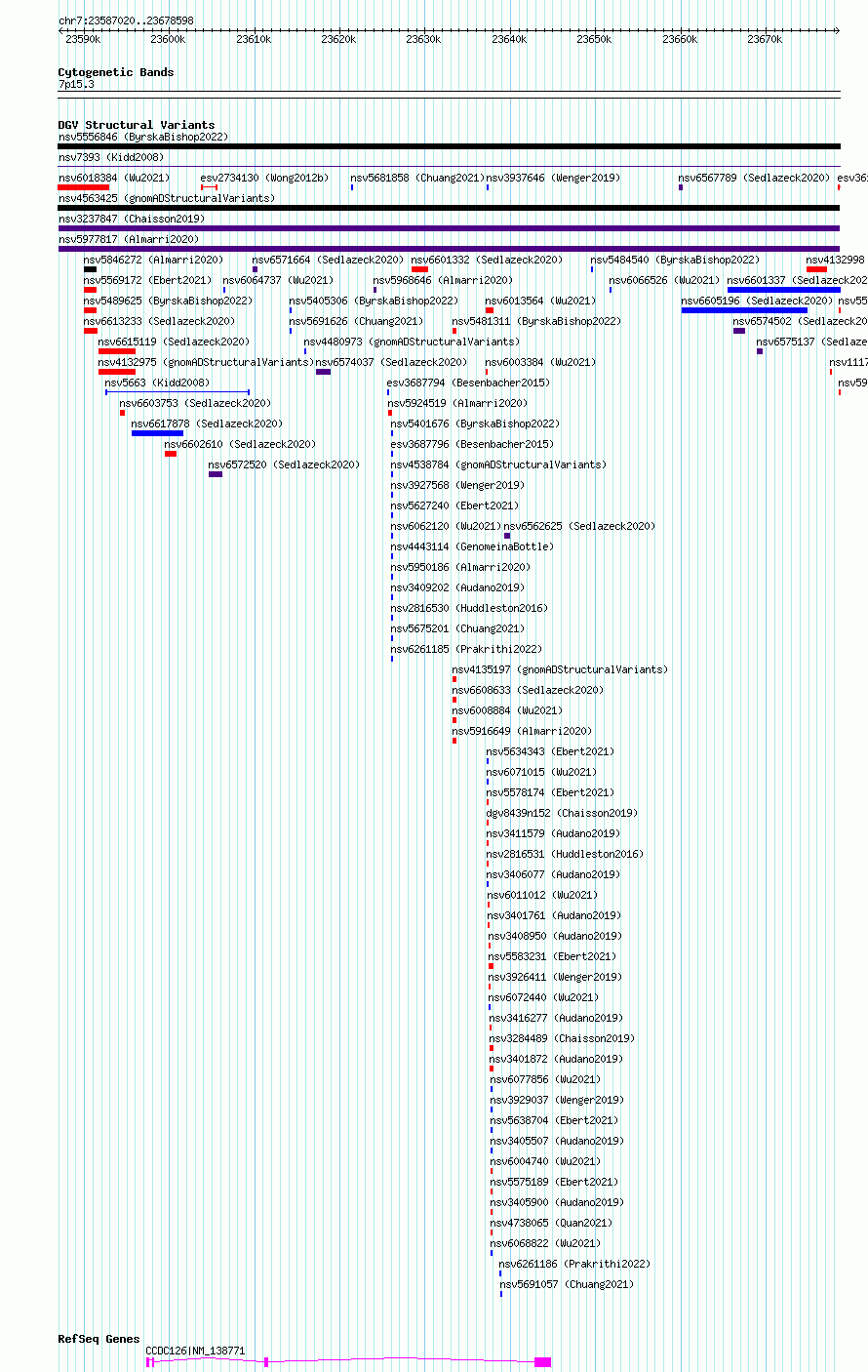Open variant nsv6603753 (Sedlazeck2020)

195,403
